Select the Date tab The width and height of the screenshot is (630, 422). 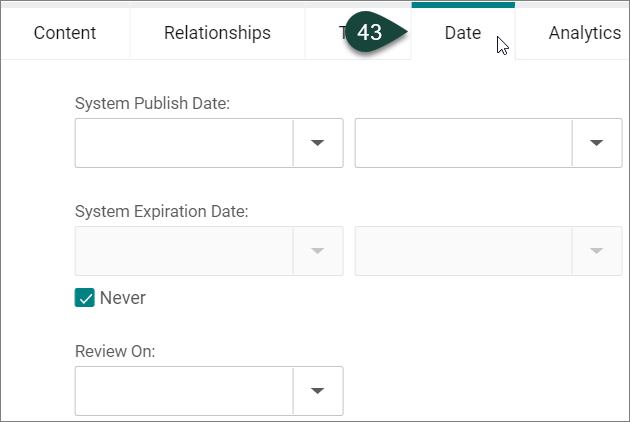pyautogui.click(x=462, y=33)
